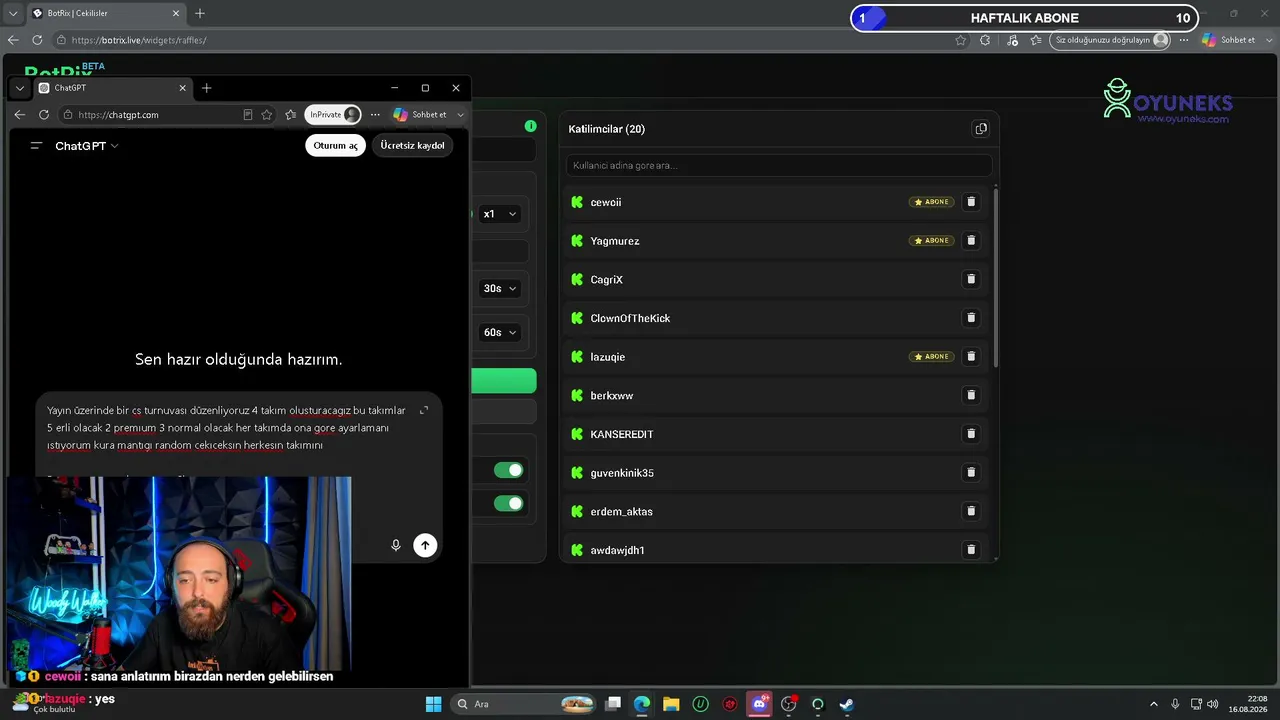Viewport: 1280px width, 720px height.
Task: Click the ABONE badge next to cewoii
Action: [x=931, y=202]
